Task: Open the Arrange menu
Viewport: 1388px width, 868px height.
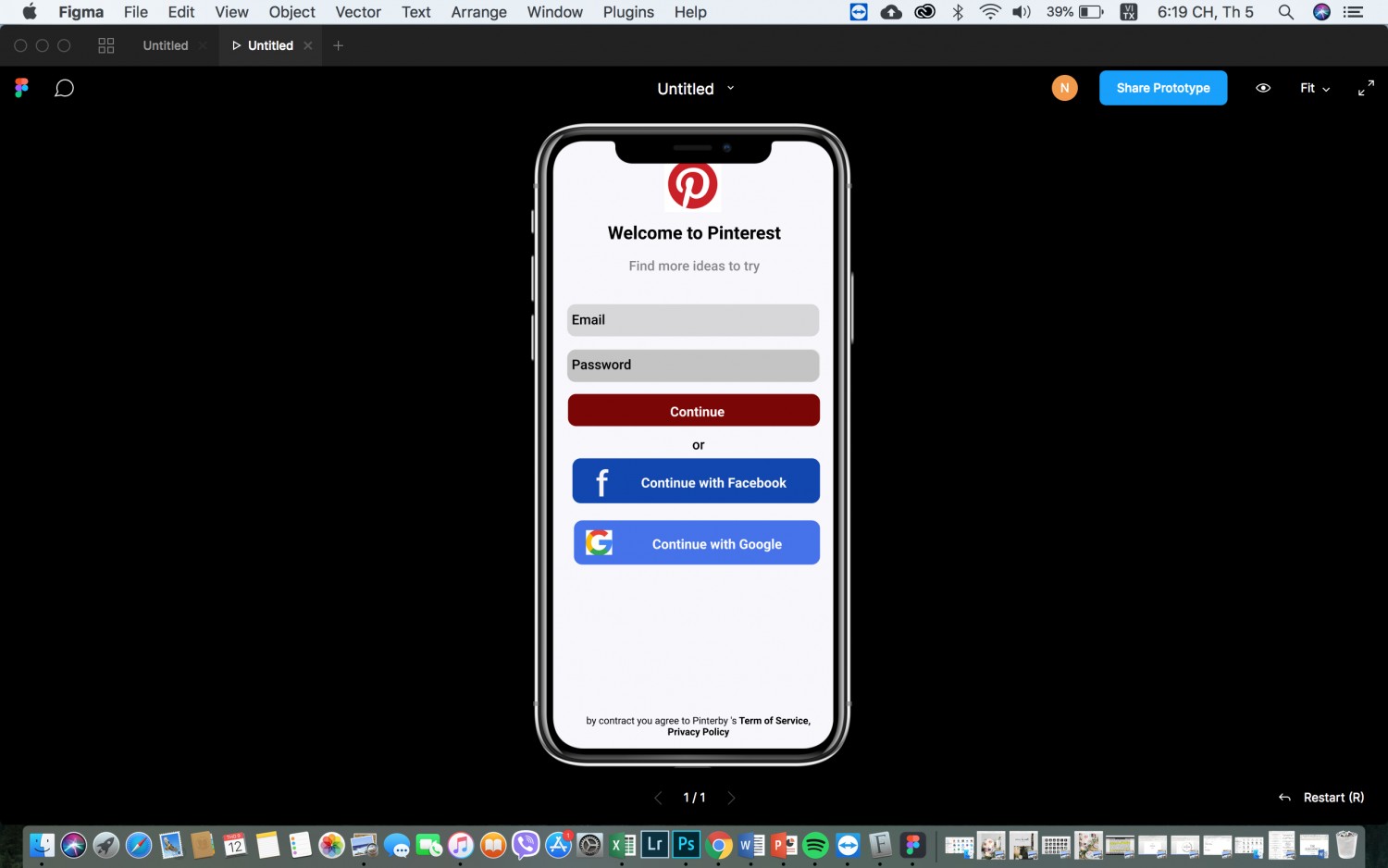Action: click(x=478, y=12)
